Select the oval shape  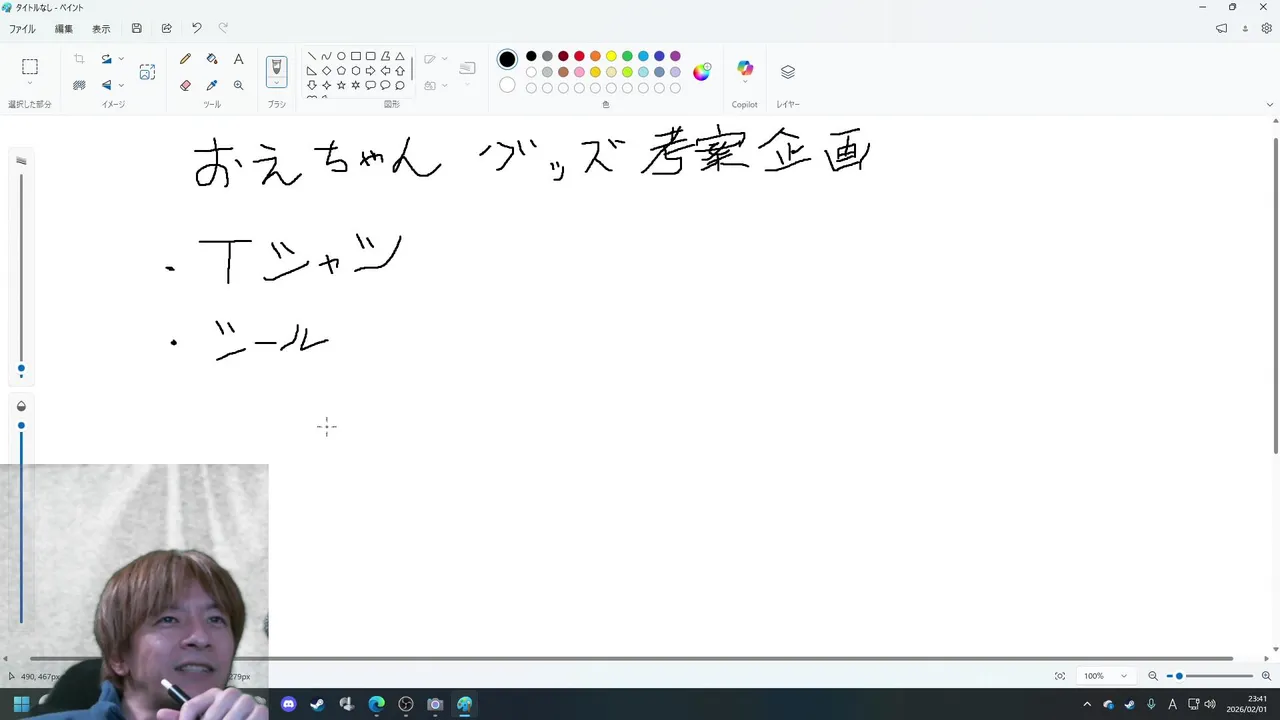(341, 56)
